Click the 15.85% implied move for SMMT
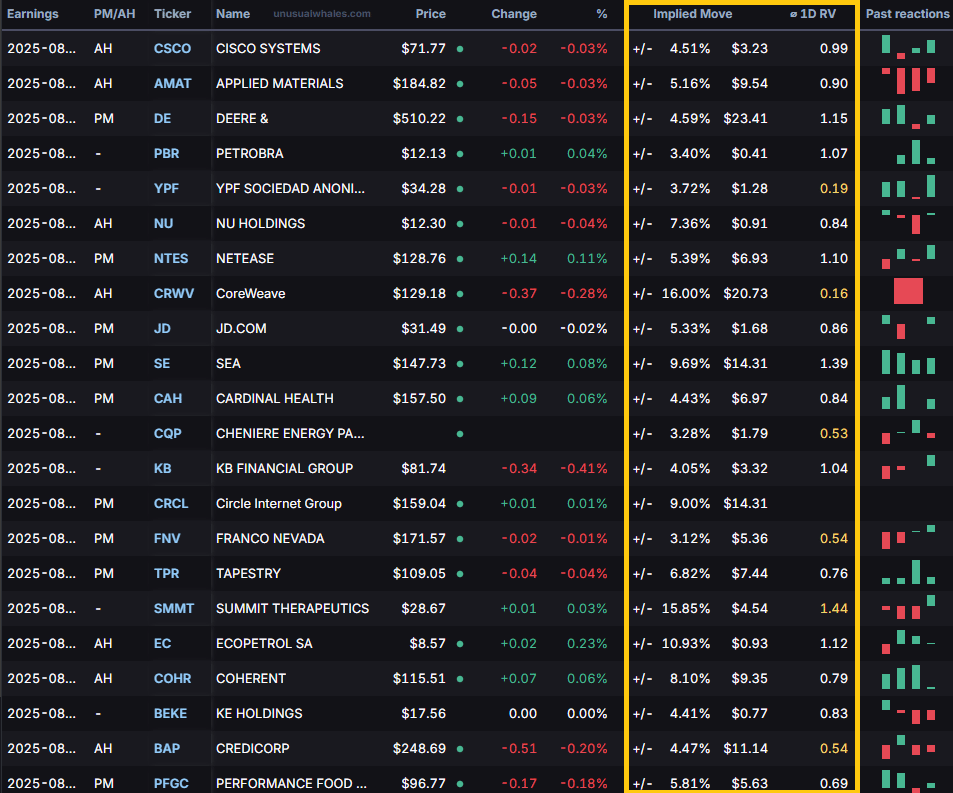953x793 pixels. point(686,609)
